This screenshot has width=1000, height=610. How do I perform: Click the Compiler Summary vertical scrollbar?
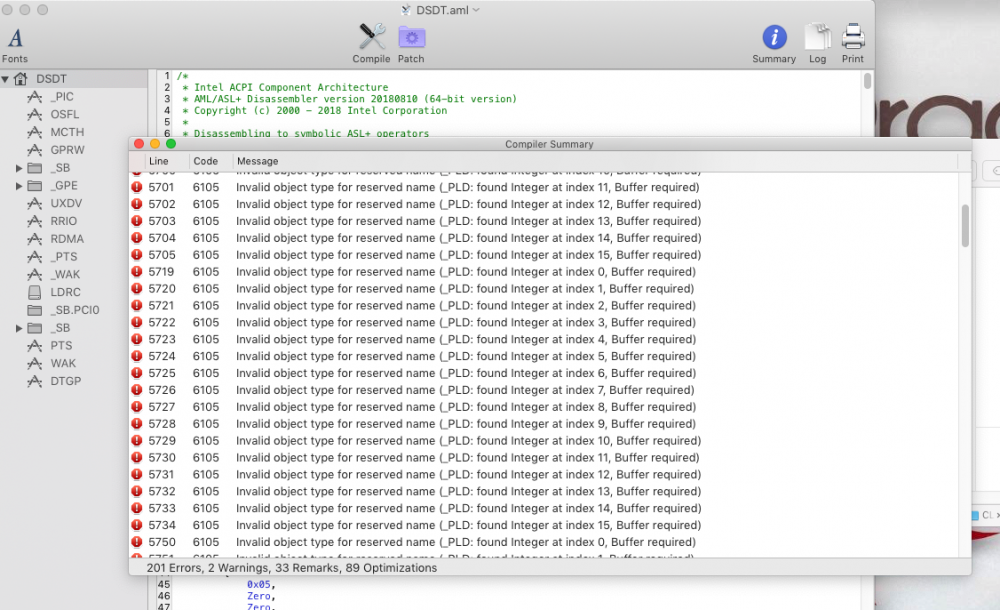pos(965,226)
